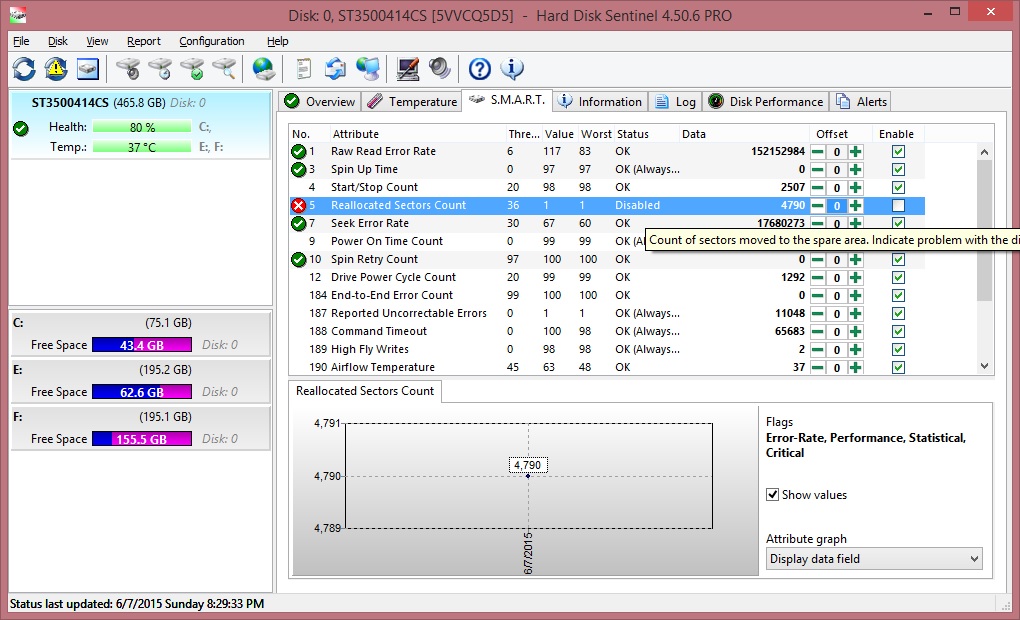Click the framed hard disk toolbar icon

pos(88,68)
